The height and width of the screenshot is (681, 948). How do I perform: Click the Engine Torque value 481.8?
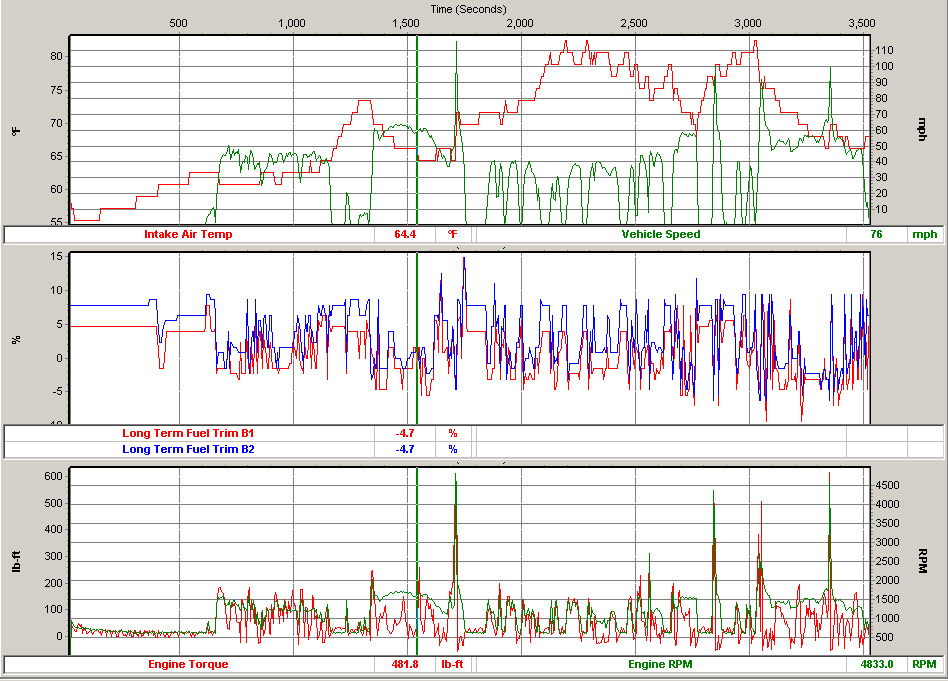click(404, 664)
